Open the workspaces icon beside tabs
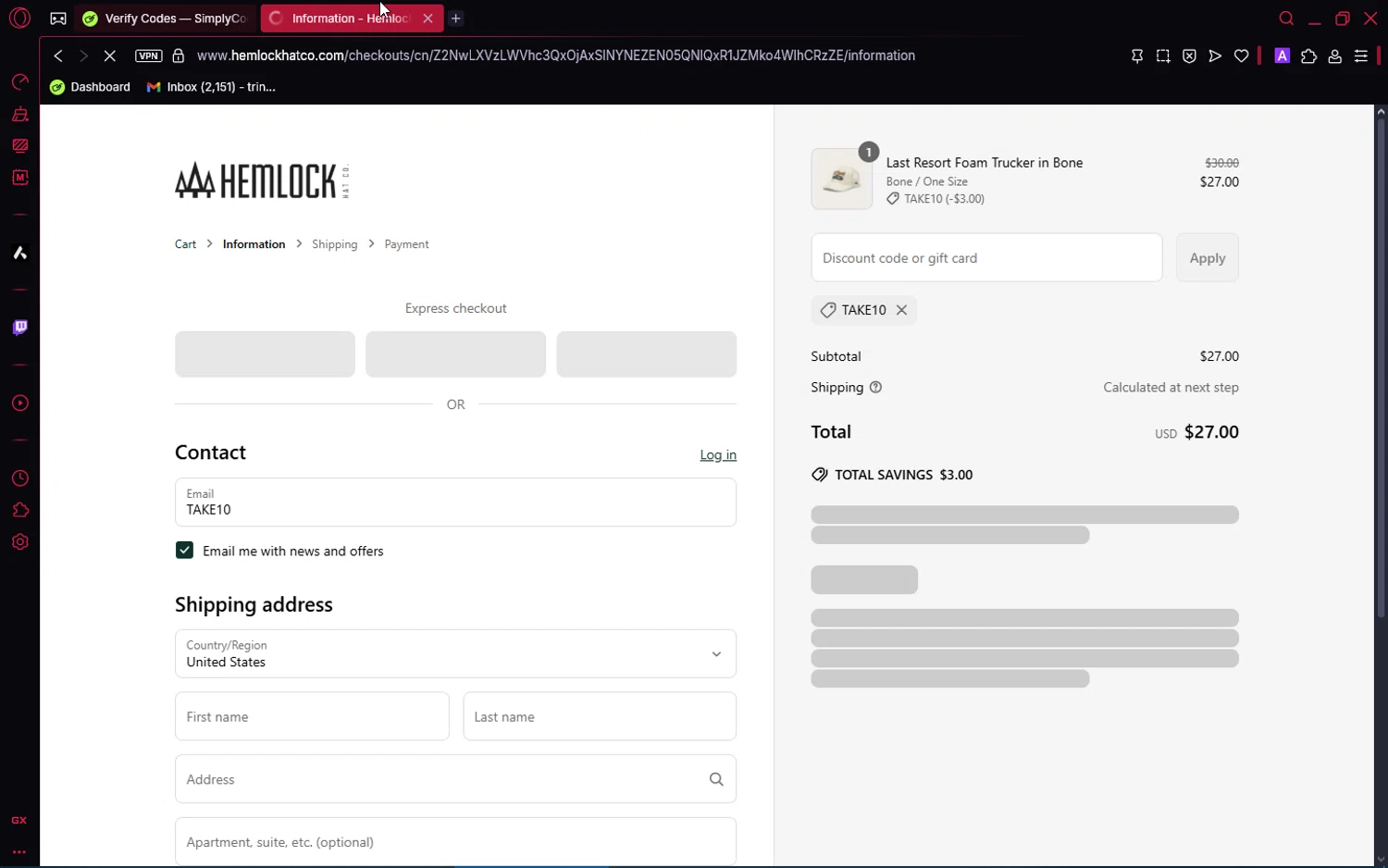The width and height of the screenshot is (1388, 868). pyautogui.click(x=58, y=19)
